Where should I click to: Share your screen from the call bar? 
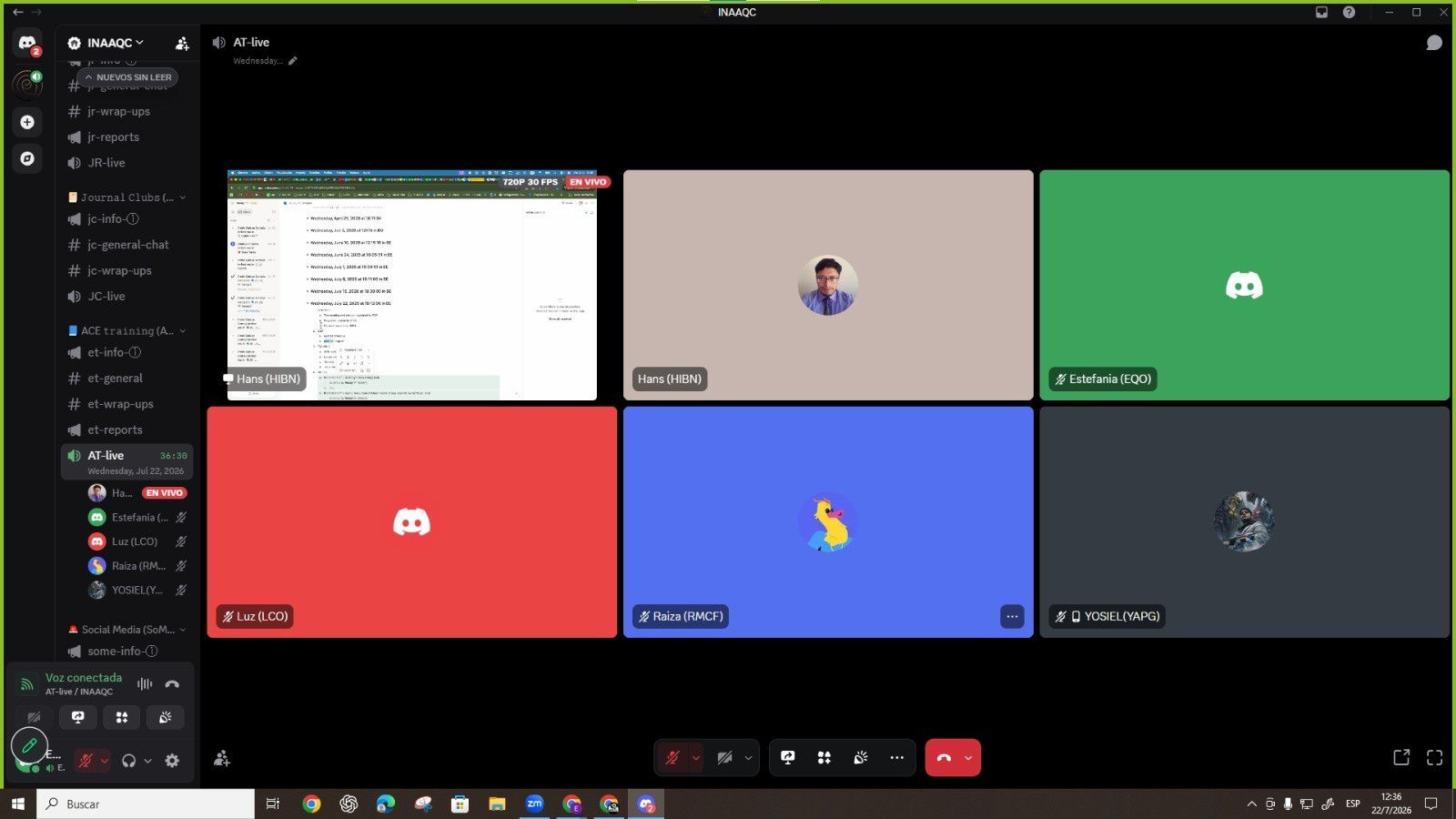(788, 757)
